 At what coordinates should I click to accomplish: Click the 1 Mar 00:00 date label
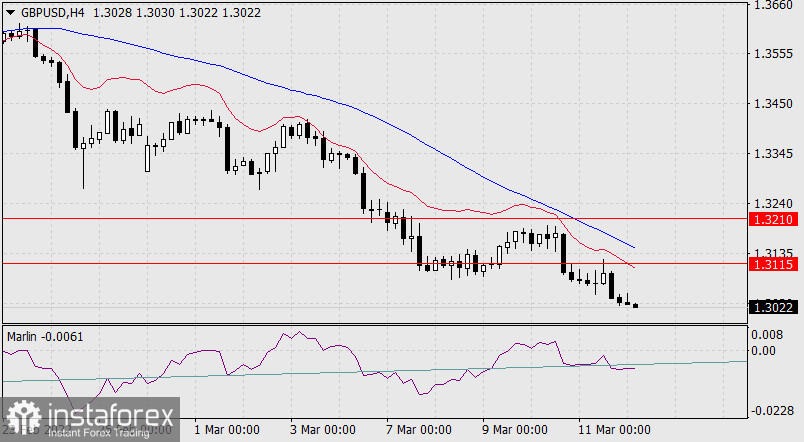point(226,430)
